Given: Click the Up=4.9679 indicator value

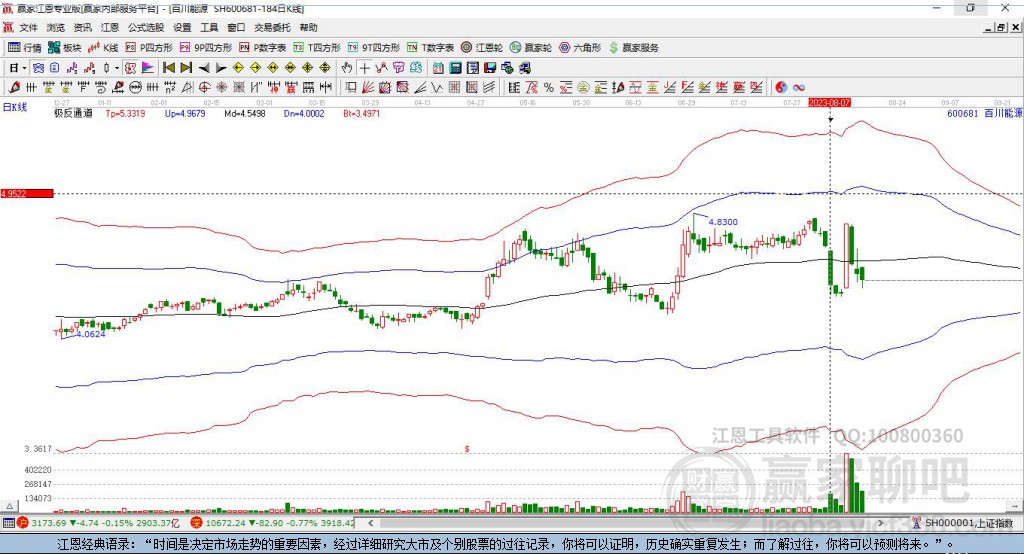Looking at the screenshot, I should pyautogui.click(x=185, y=113).
